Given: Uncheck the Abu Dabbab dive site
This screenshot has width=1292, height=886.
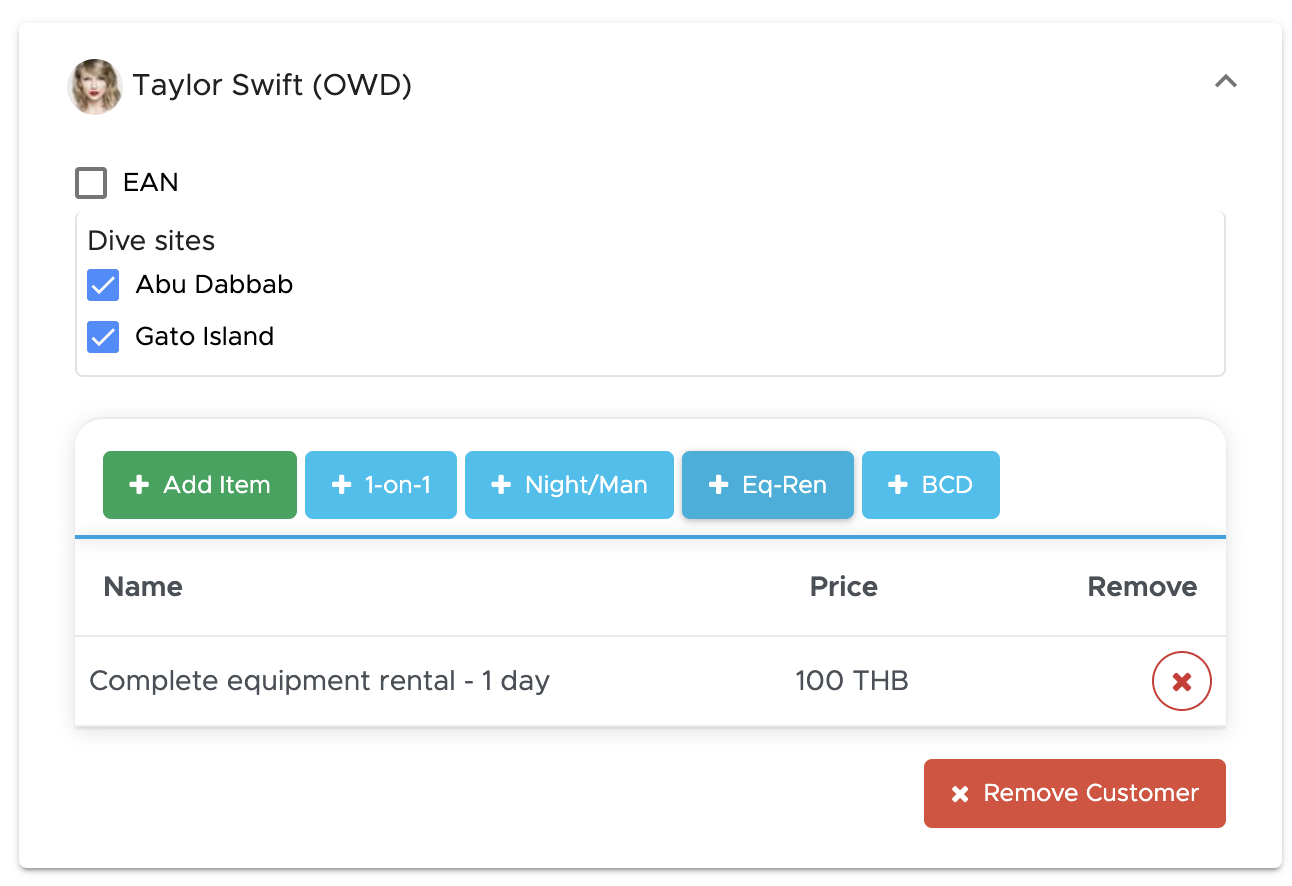Looking at the screenshot, I should [103, 285].
